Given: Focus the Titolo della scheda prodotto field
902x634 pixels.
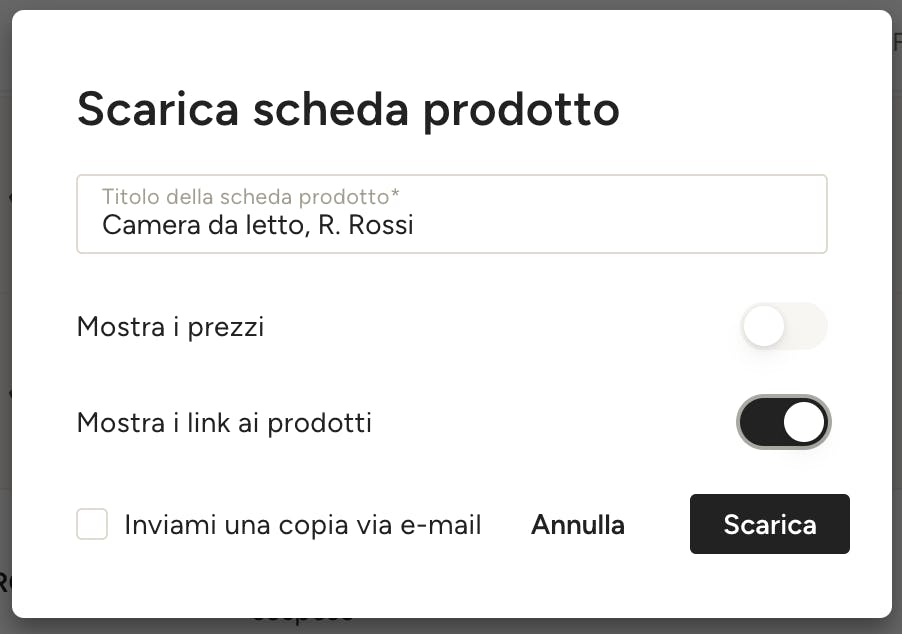Looking at the screenshot, I should (x=452, y=214).
